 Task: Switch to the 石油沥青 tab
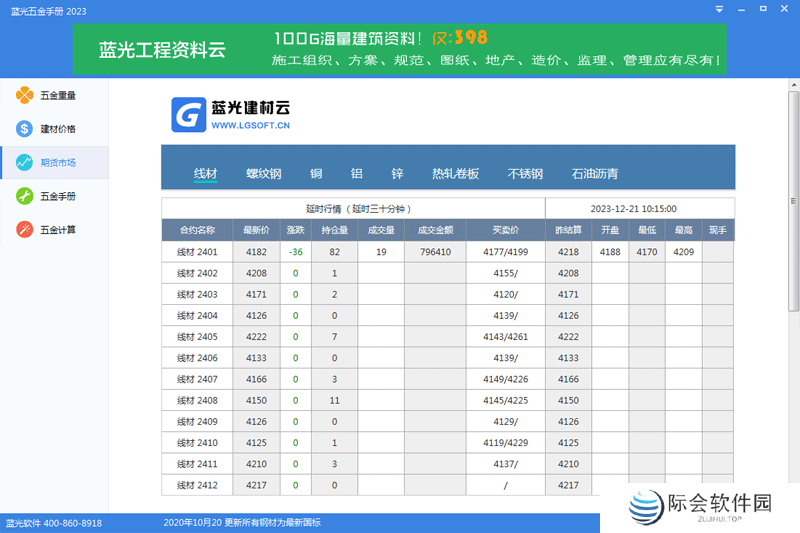pos(595,174)
